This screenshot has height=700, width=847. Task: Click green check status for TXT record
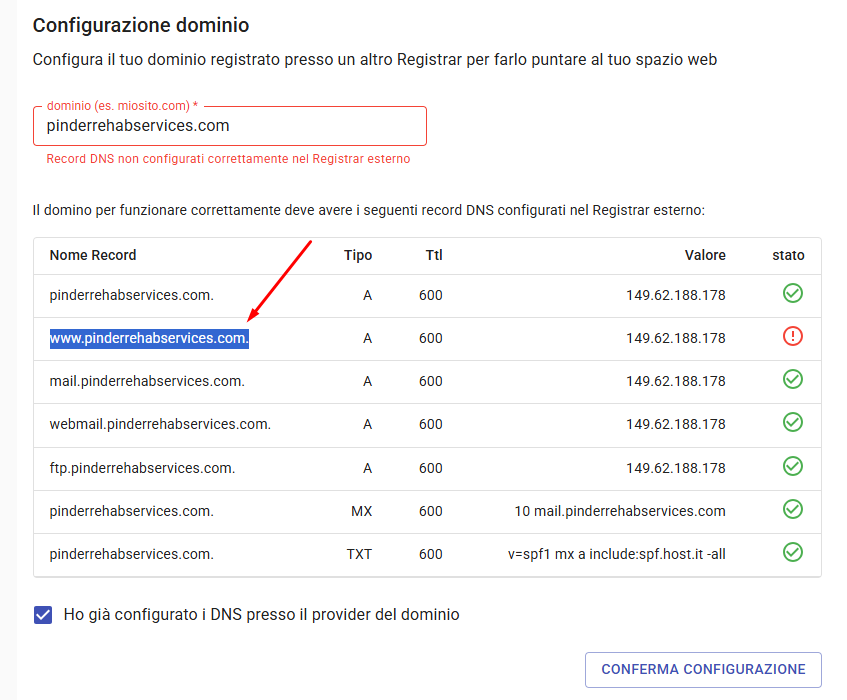tap(792, 553)
